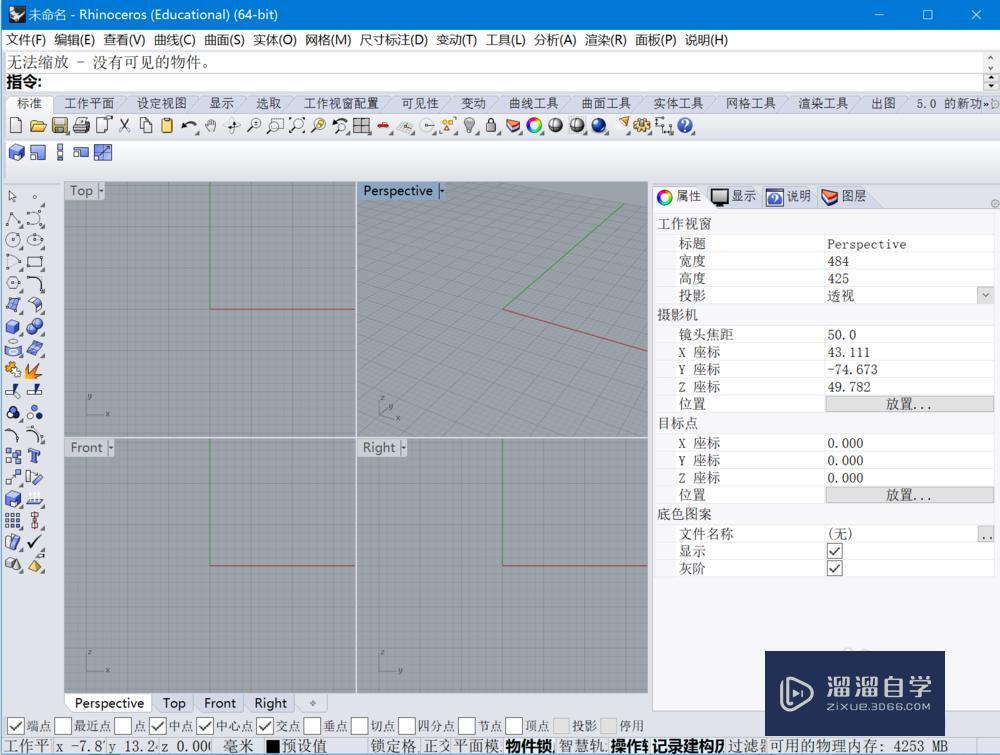Click the Open file folder icon
Image resolution: width=1000 pixels, height=755 pixels.
point(38,126)
